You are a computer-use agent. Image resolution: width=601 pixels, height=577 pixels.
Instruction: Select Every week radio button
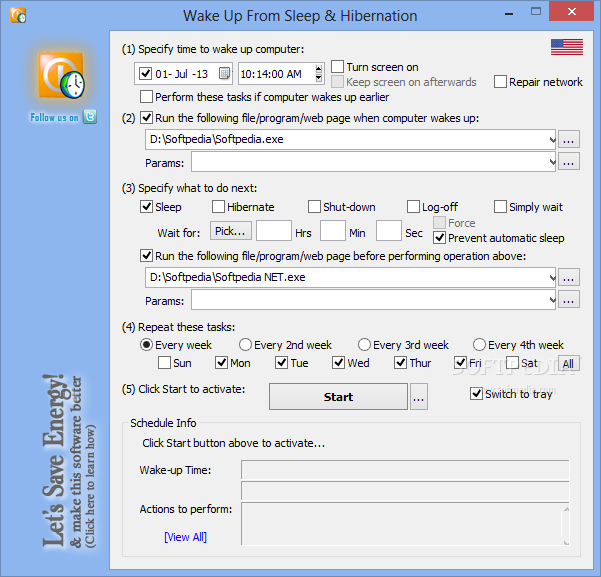pos(146,345)
